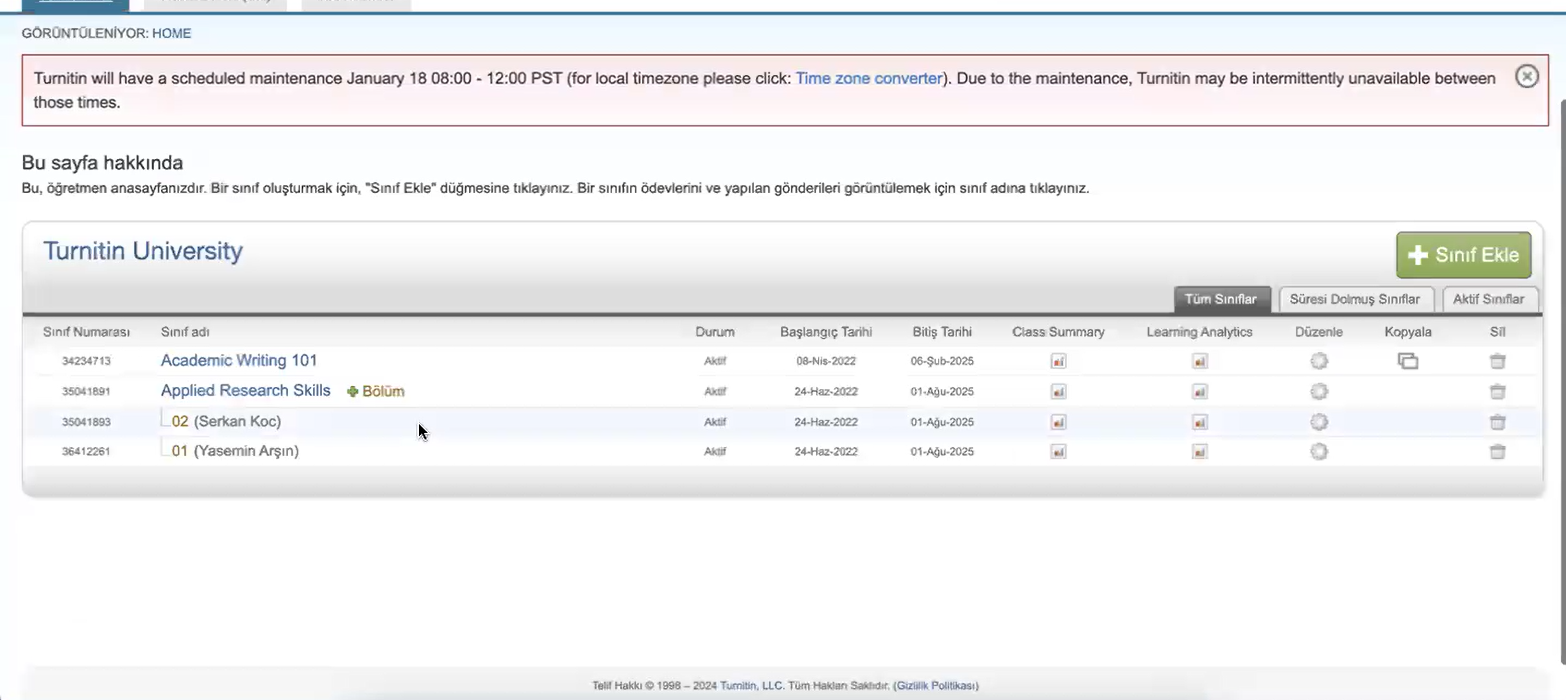The width and height of the screenshot is (1566, 700).
Task: Switch to Süresi Dolmuş Sınıflar tab
Action: pyautogui.click(x=1355, y=299)
